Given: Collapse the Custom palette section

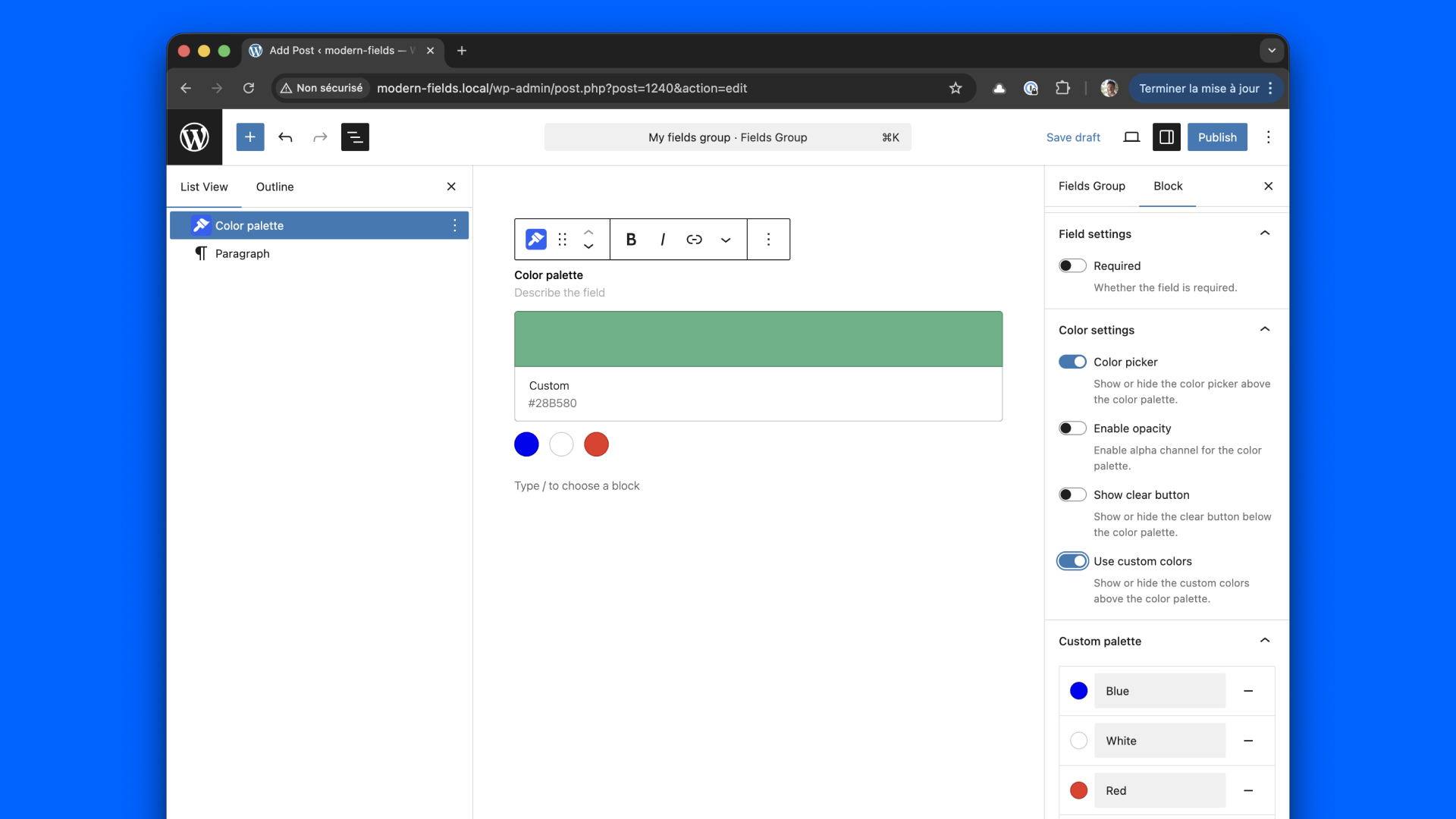Looking at the screenshot, I should 1264,641.
